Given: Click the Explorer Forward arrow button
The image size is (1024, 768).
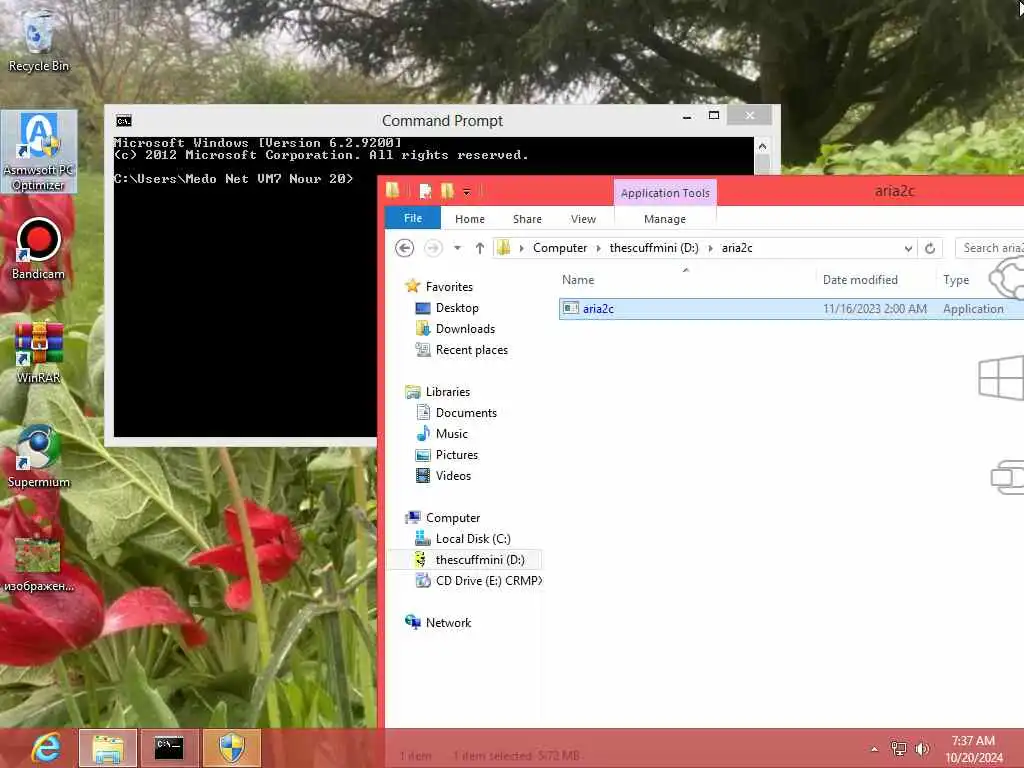Looking at the screenshot, I should tap(433, 248).
